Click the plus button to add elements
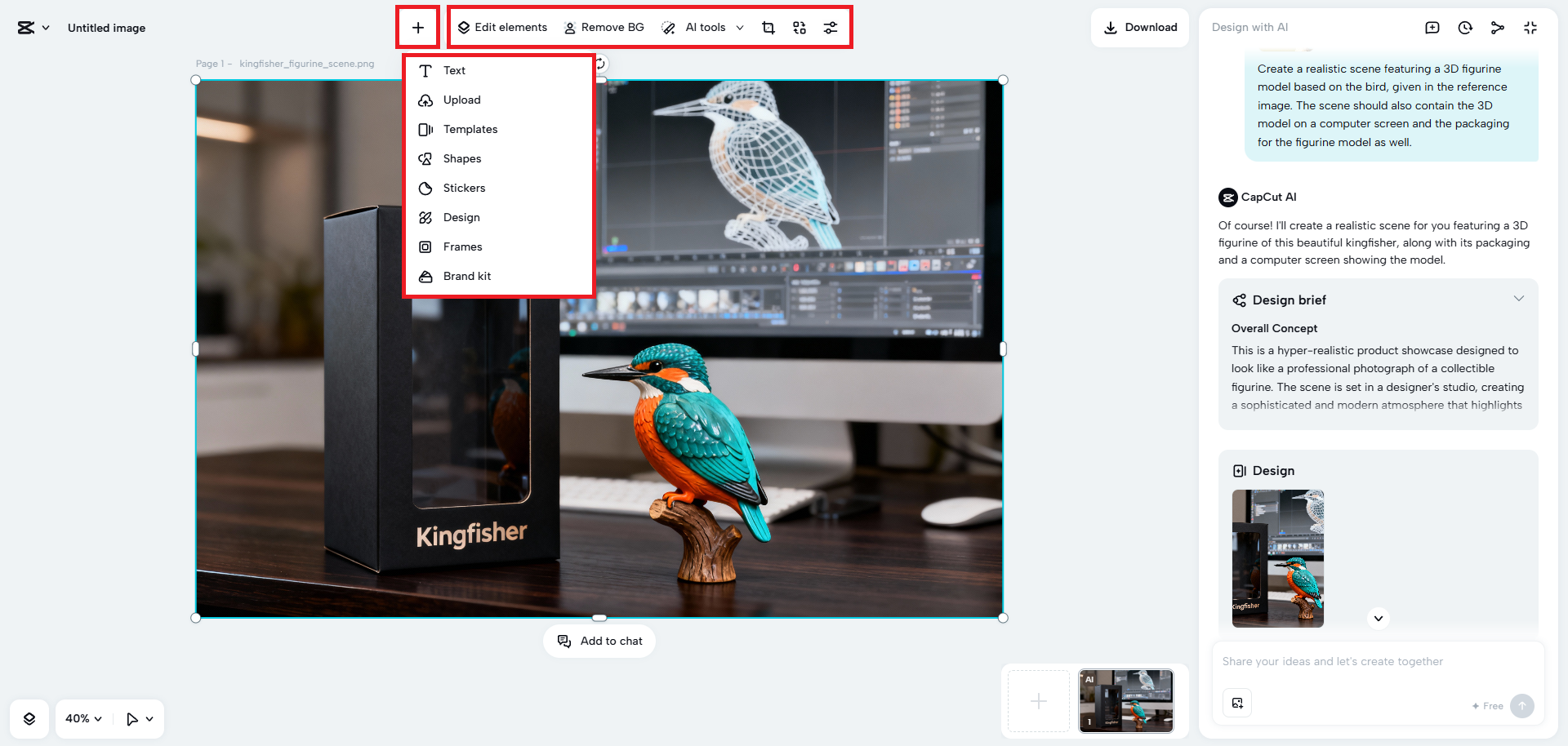1568x746 pixels. pyautogui.click(x=418, y=27)
